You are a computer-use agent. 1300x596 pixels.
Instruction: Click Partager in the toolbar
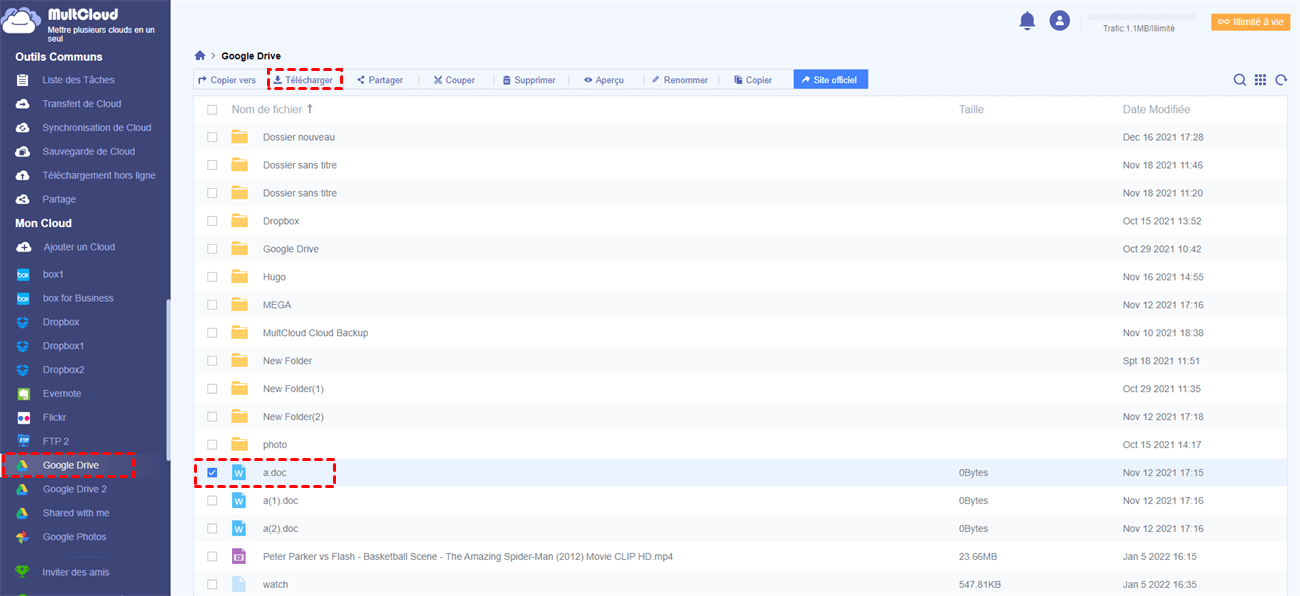pos(380,80)
